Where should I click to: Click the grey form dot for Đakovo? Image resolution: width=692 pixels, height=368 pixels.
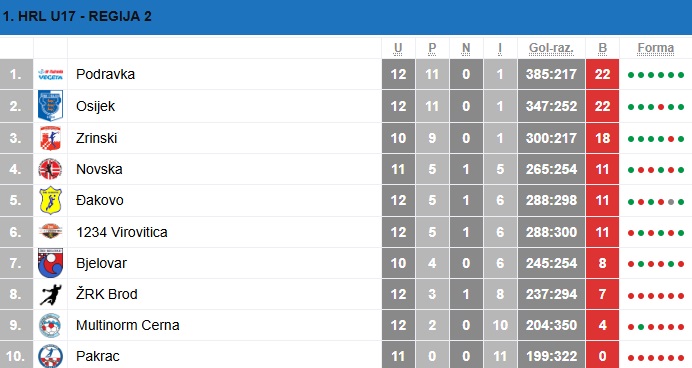point(671,202)
